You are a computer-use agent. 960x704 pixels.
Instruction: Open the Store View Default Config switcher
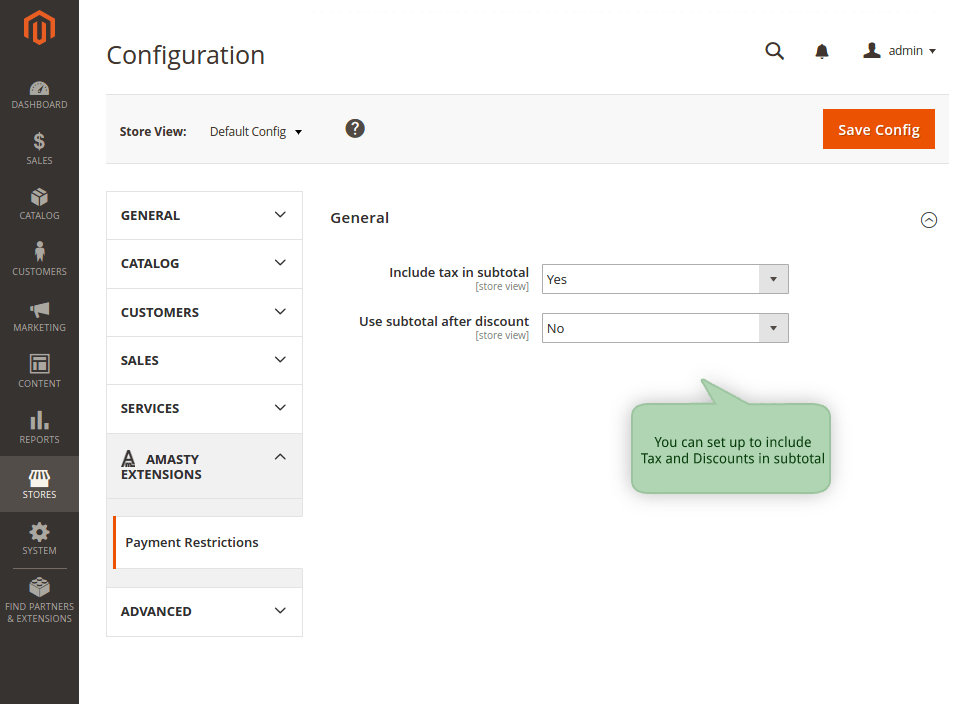point(256,132)
